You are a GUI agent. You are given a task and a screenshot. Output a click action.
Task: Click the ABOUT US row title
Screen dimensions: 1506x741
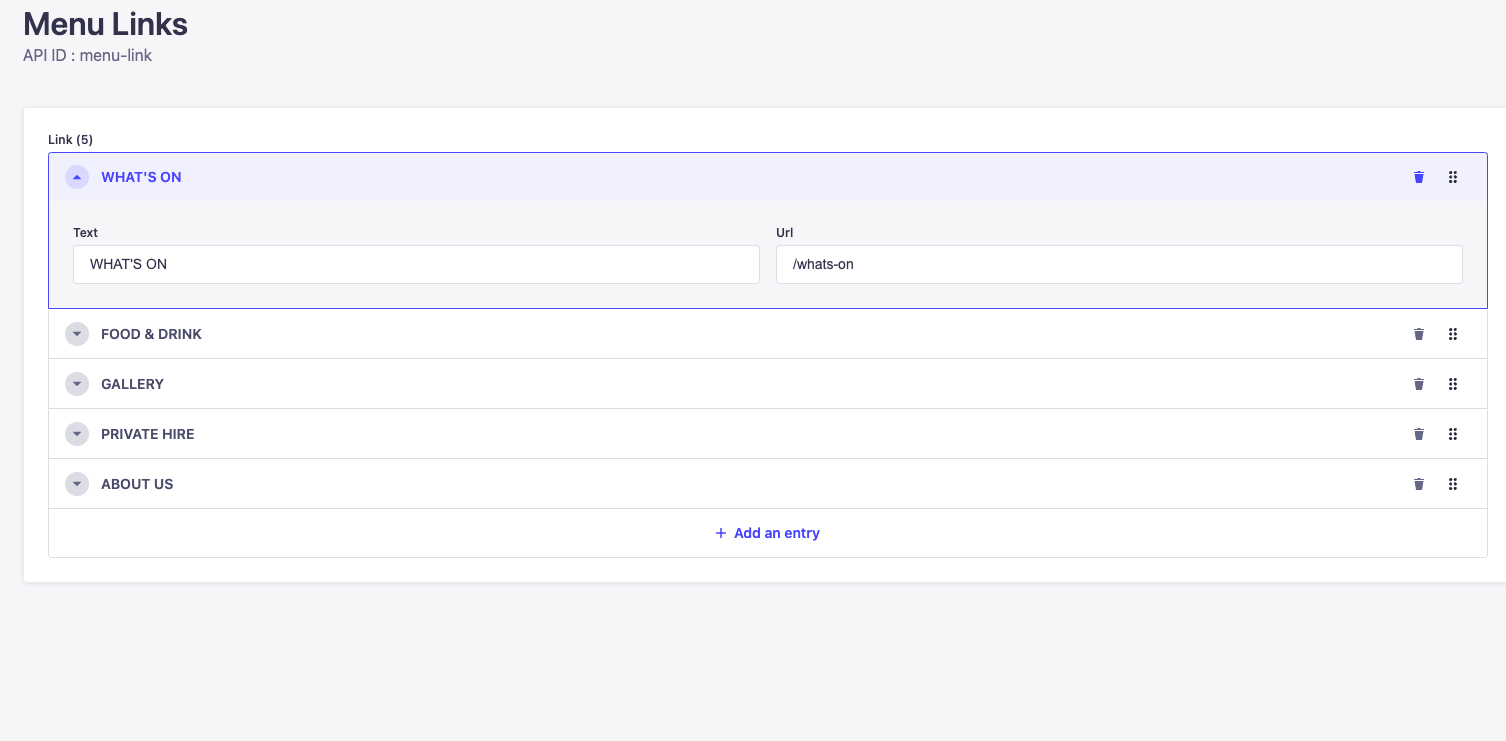tap(137, 484)
